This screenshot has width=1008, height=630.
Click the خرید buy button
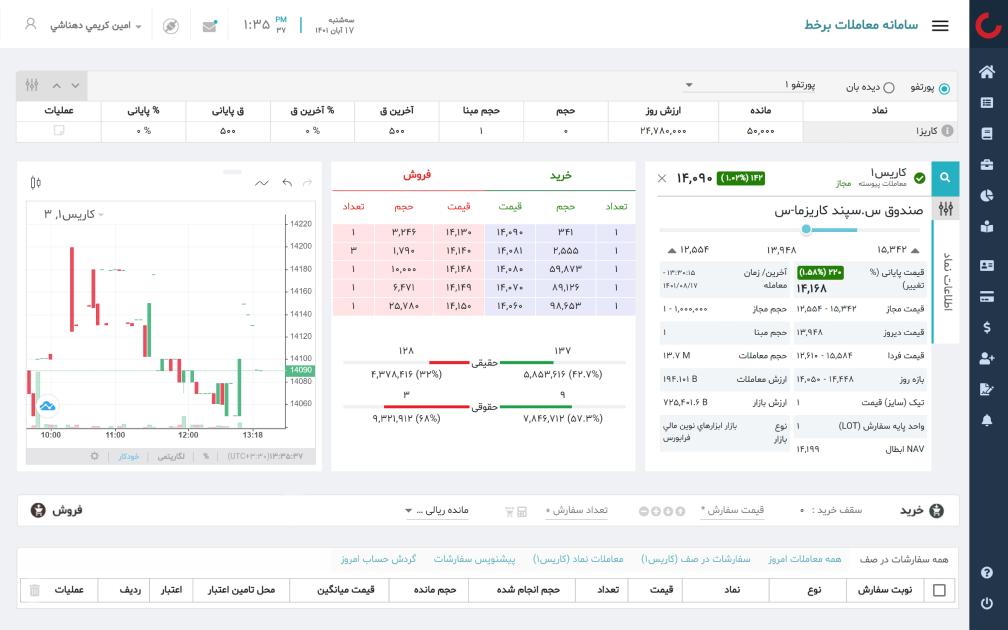[921, 510]
